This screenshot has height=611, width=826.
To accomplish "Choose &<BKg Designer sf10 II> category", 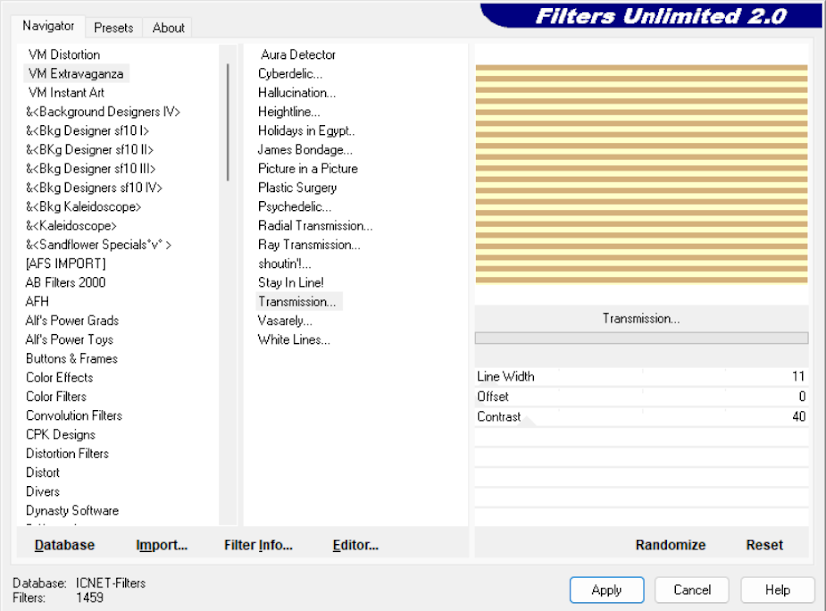I will tap(90, 150).
